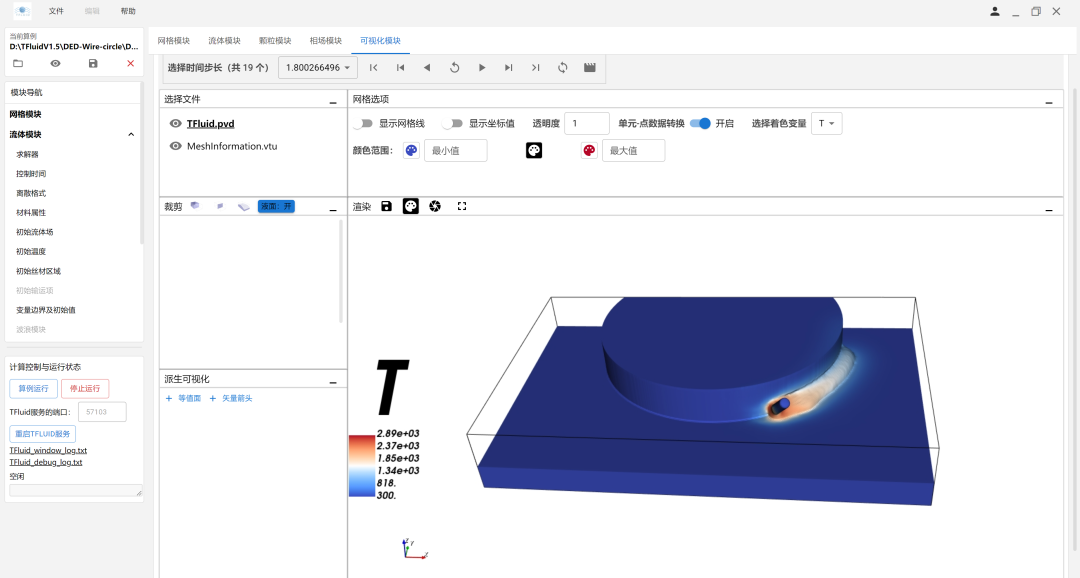The image size is (1080, 578).
Task: Enable the show coordinate values switch
Action: pos(453,123)
